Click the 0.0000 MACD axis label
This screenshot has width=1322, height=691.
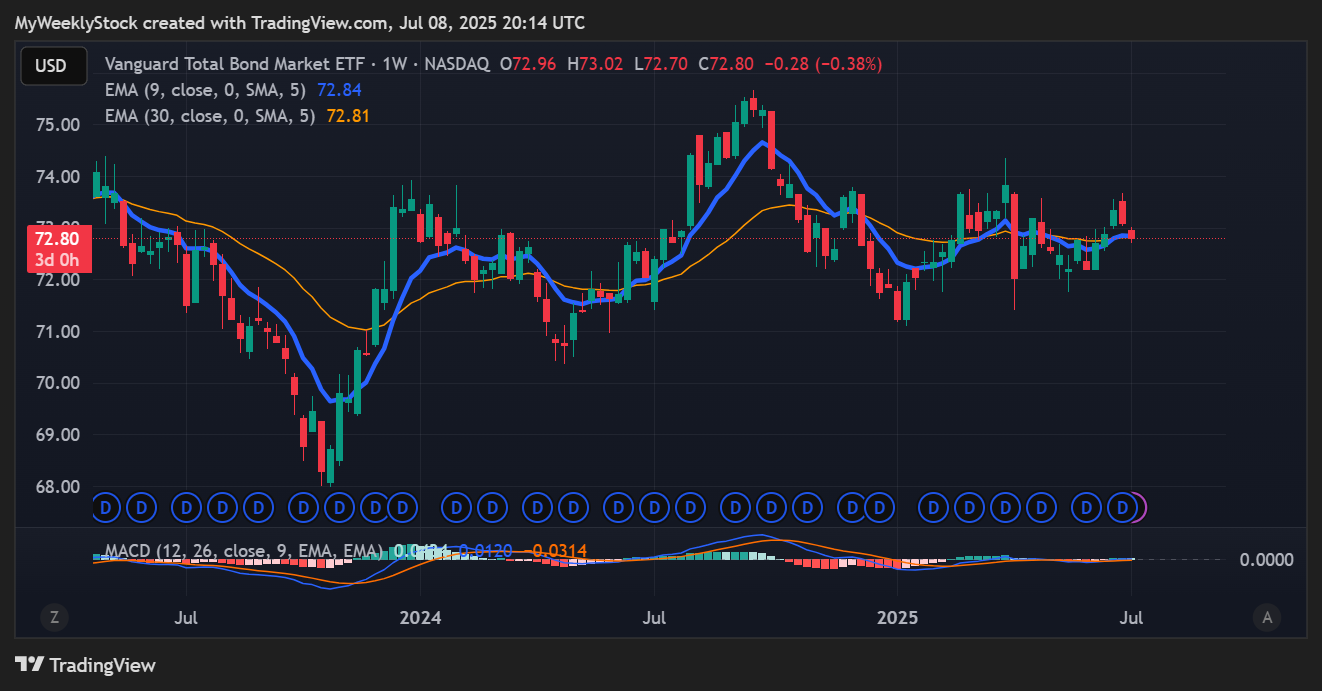tap(1266, 560)
